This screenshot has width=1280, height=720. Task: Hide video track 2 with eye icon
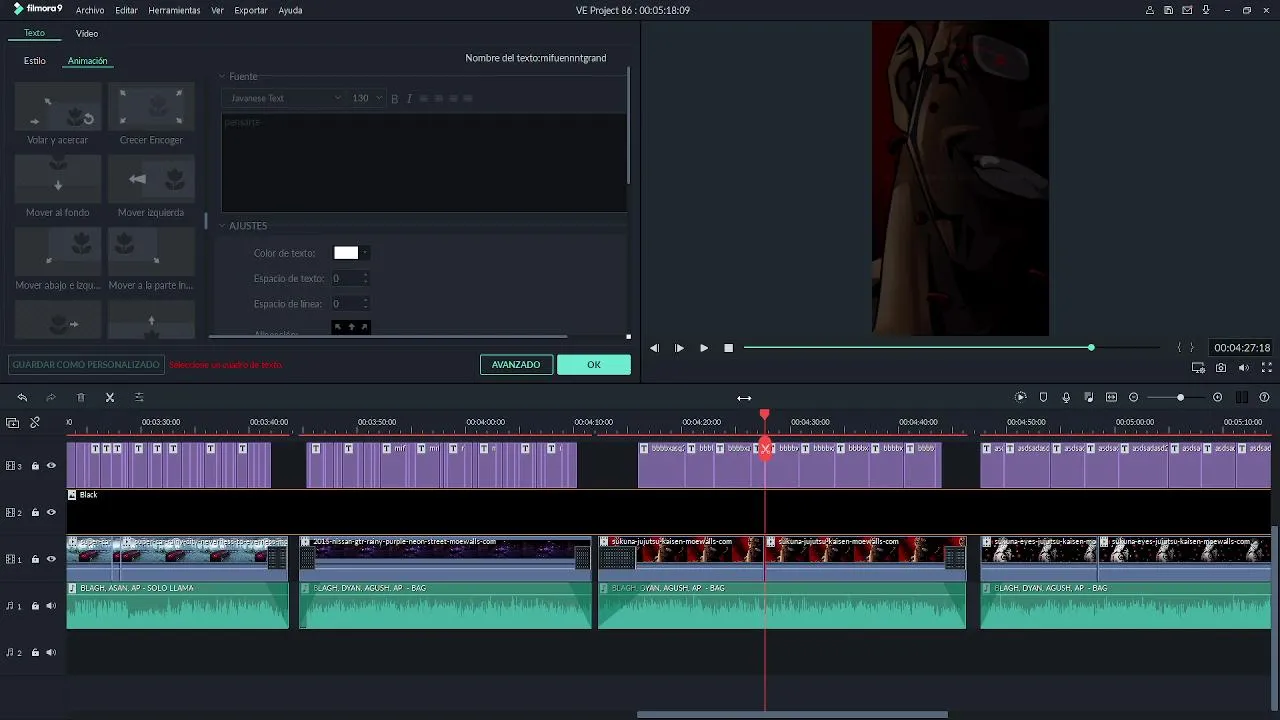point(51,513)
